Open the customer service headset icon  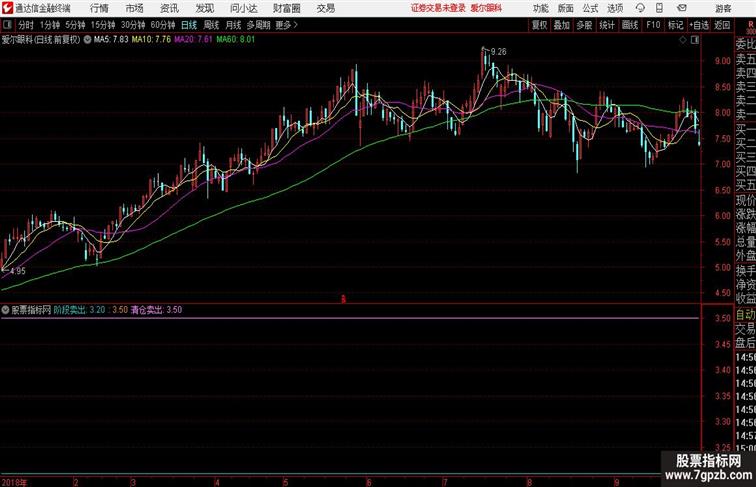pyautogui.click(x=640, y=8)
